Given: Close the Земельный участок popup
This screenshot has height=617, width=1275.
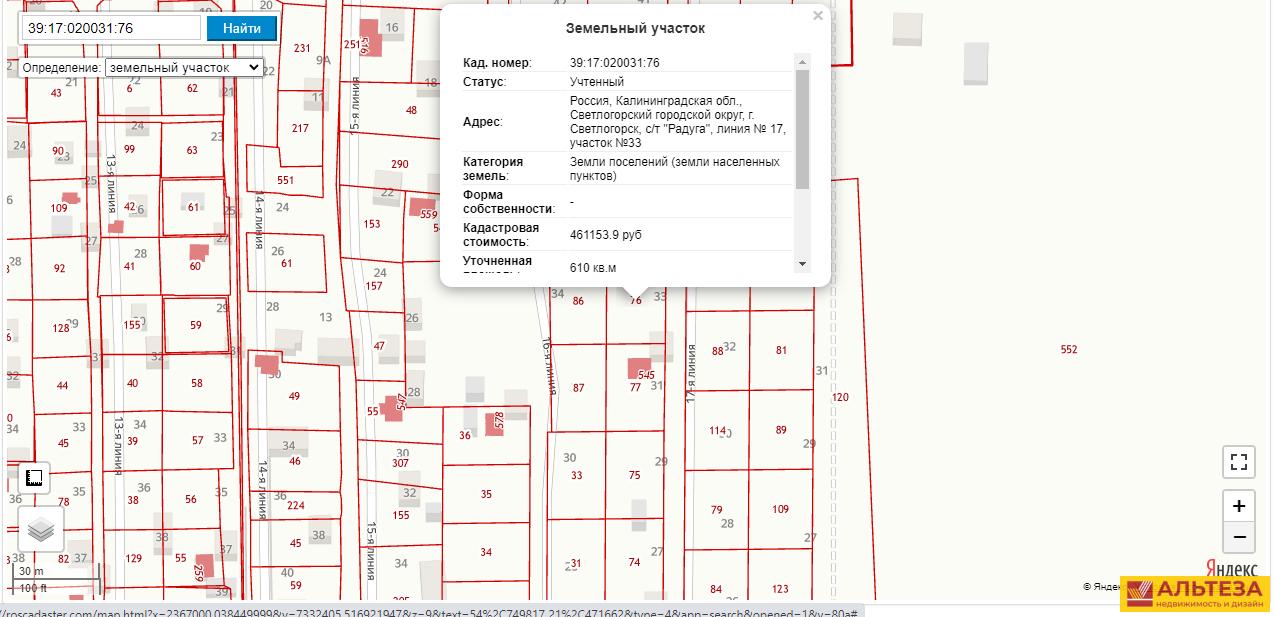Looking at the screenshot, I should (x=818, y=16).
